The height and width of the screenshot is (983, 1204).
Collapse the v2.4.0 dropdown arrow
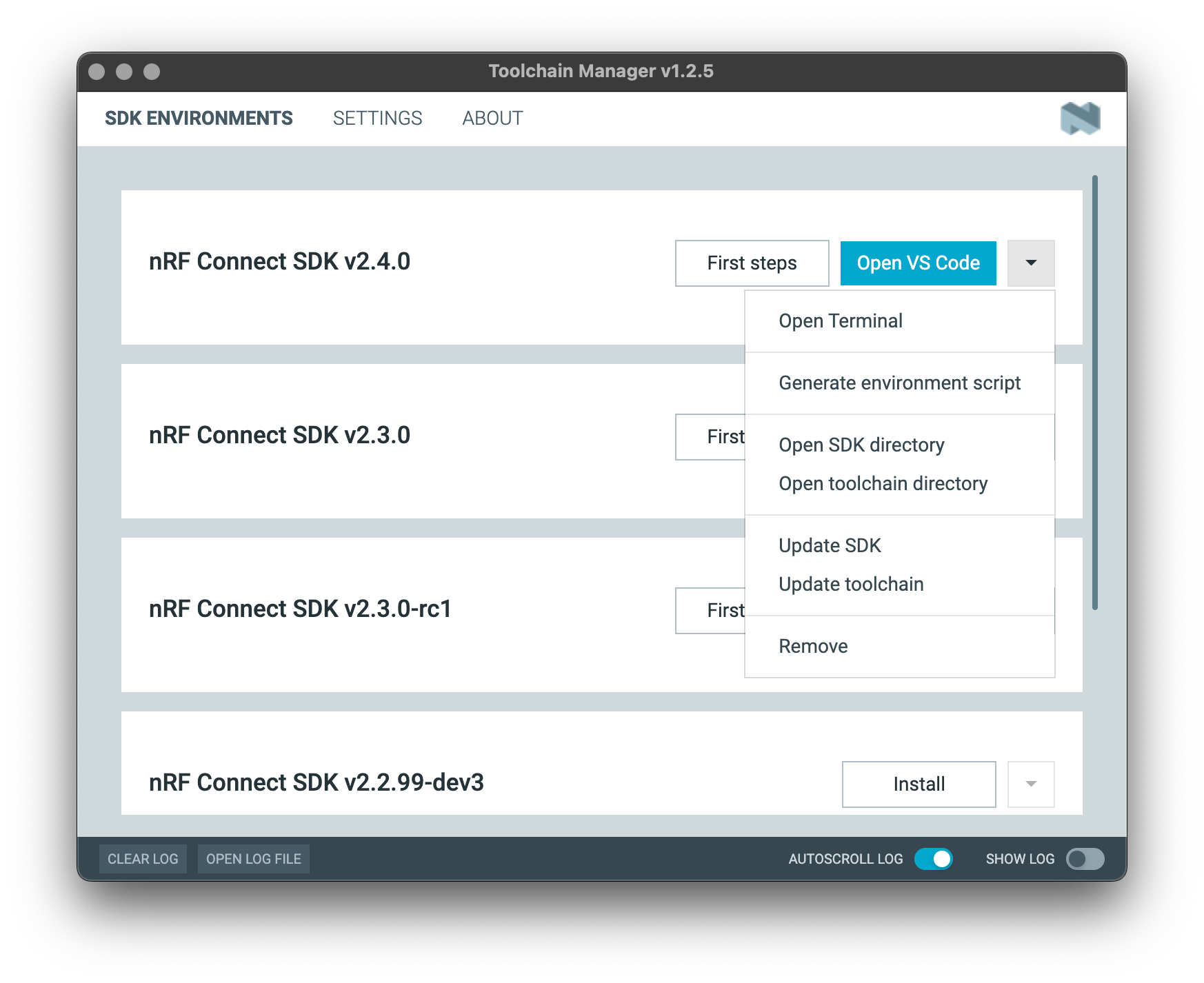(1031, 263)
